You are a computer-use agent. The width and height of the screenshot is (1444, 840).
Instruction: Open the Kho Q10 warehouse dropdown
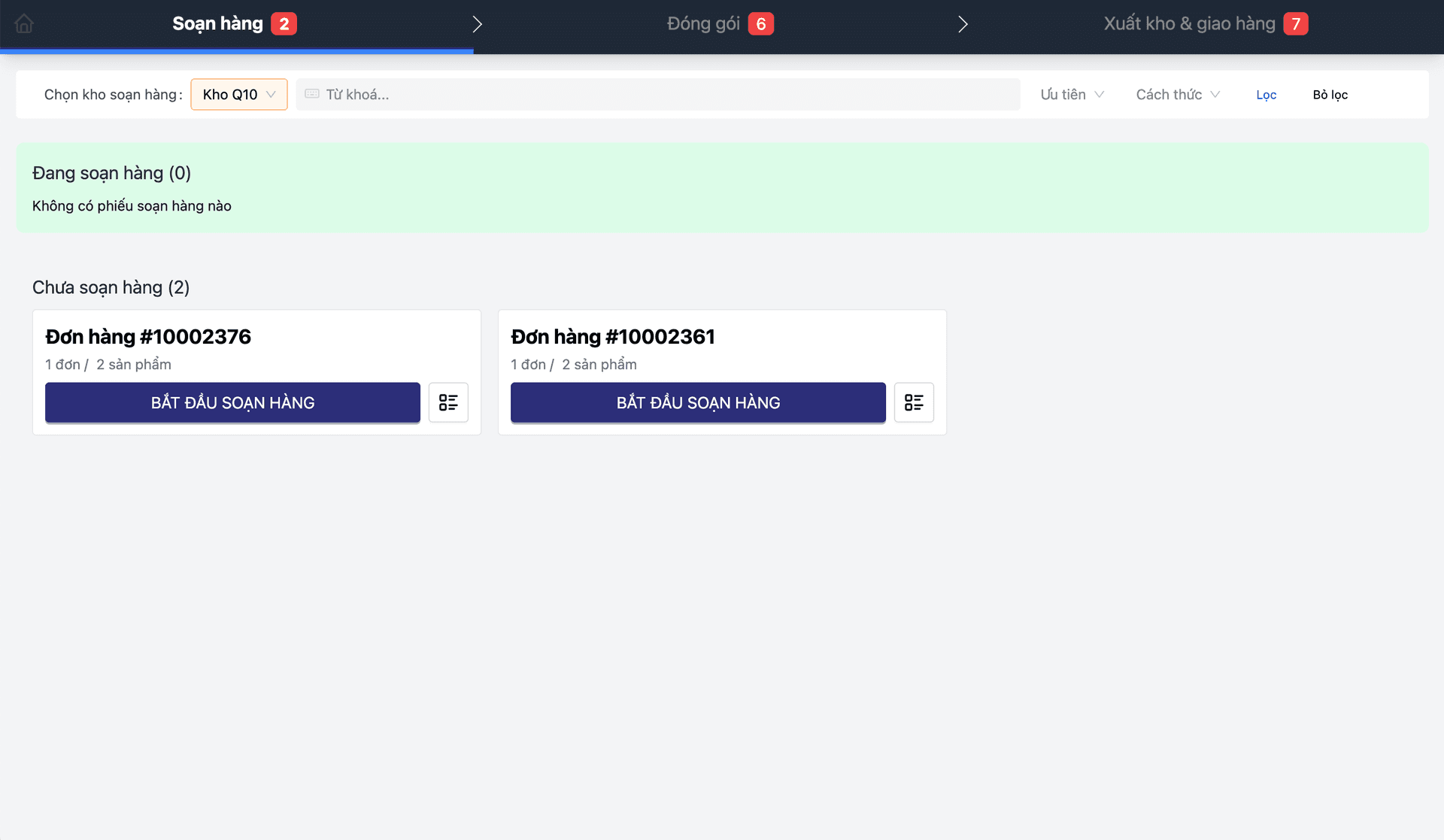(x=238, y=94)
